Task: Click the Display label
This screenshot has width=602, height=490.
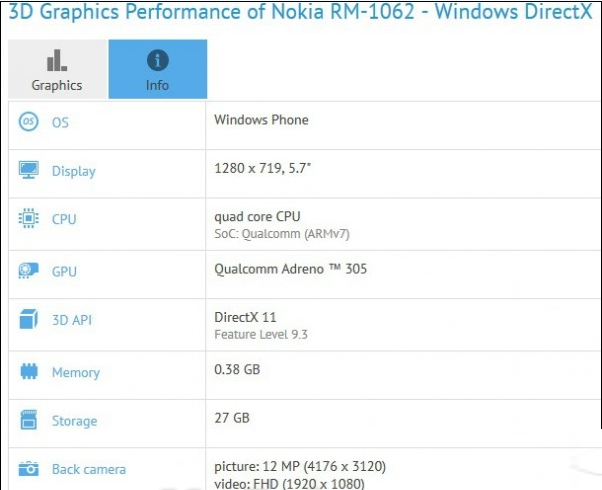Action: point(74,171)
